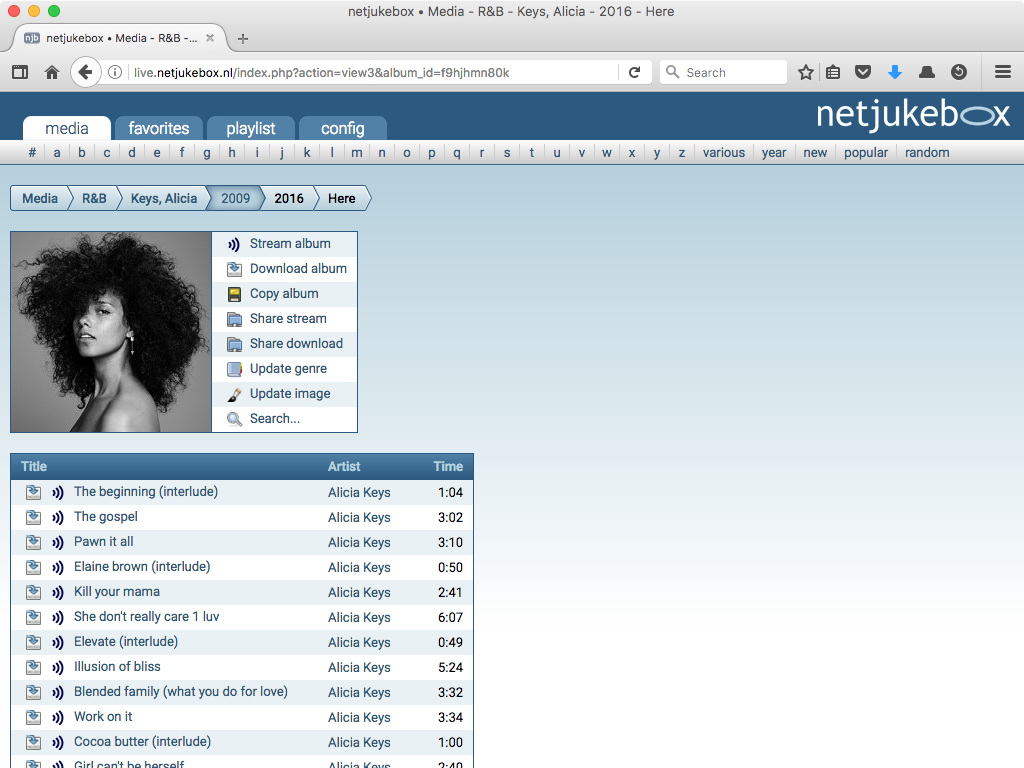Open the config tab
Viewport: 1024px width, 768px height.
(x=342, y=128)
